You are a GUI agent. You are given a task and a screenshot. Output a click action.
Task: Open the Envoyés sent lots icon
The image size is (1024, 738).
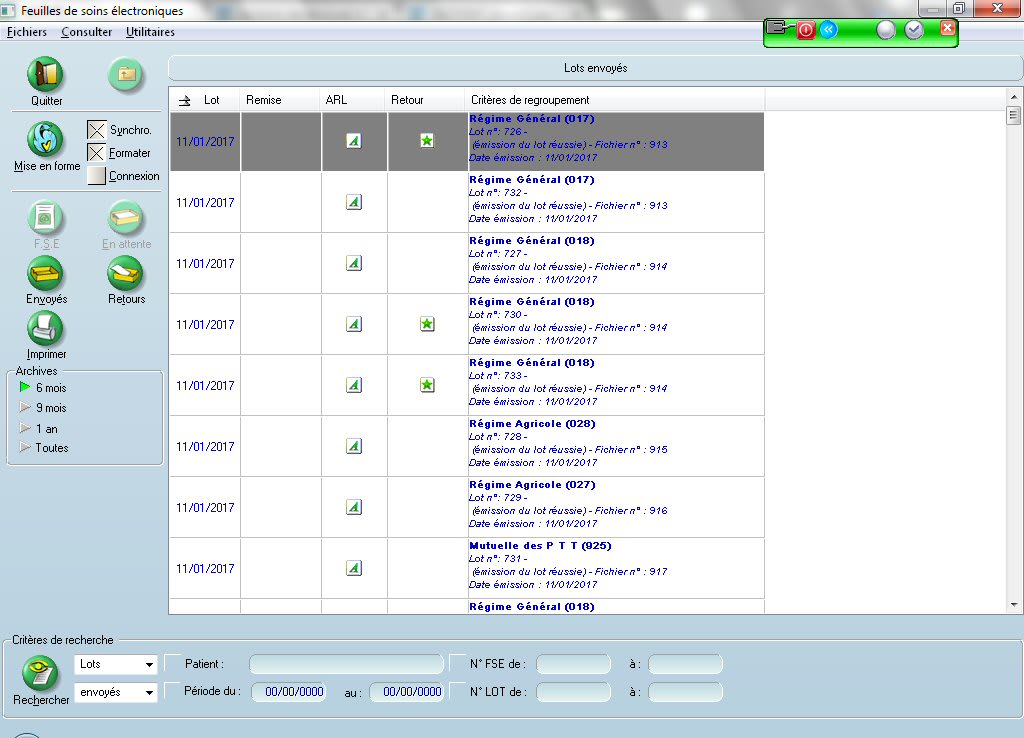(45, 273)
